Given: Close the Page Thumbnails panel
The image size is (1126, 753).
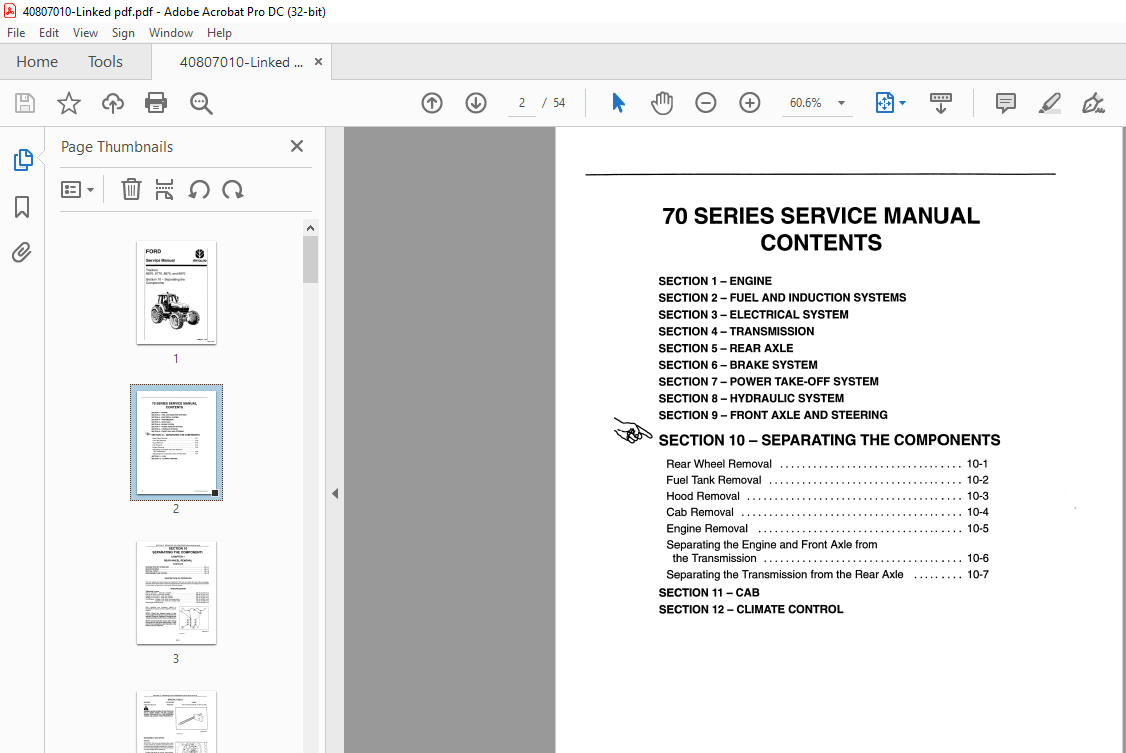Looking at the screenshot, I should pos(297,146).
